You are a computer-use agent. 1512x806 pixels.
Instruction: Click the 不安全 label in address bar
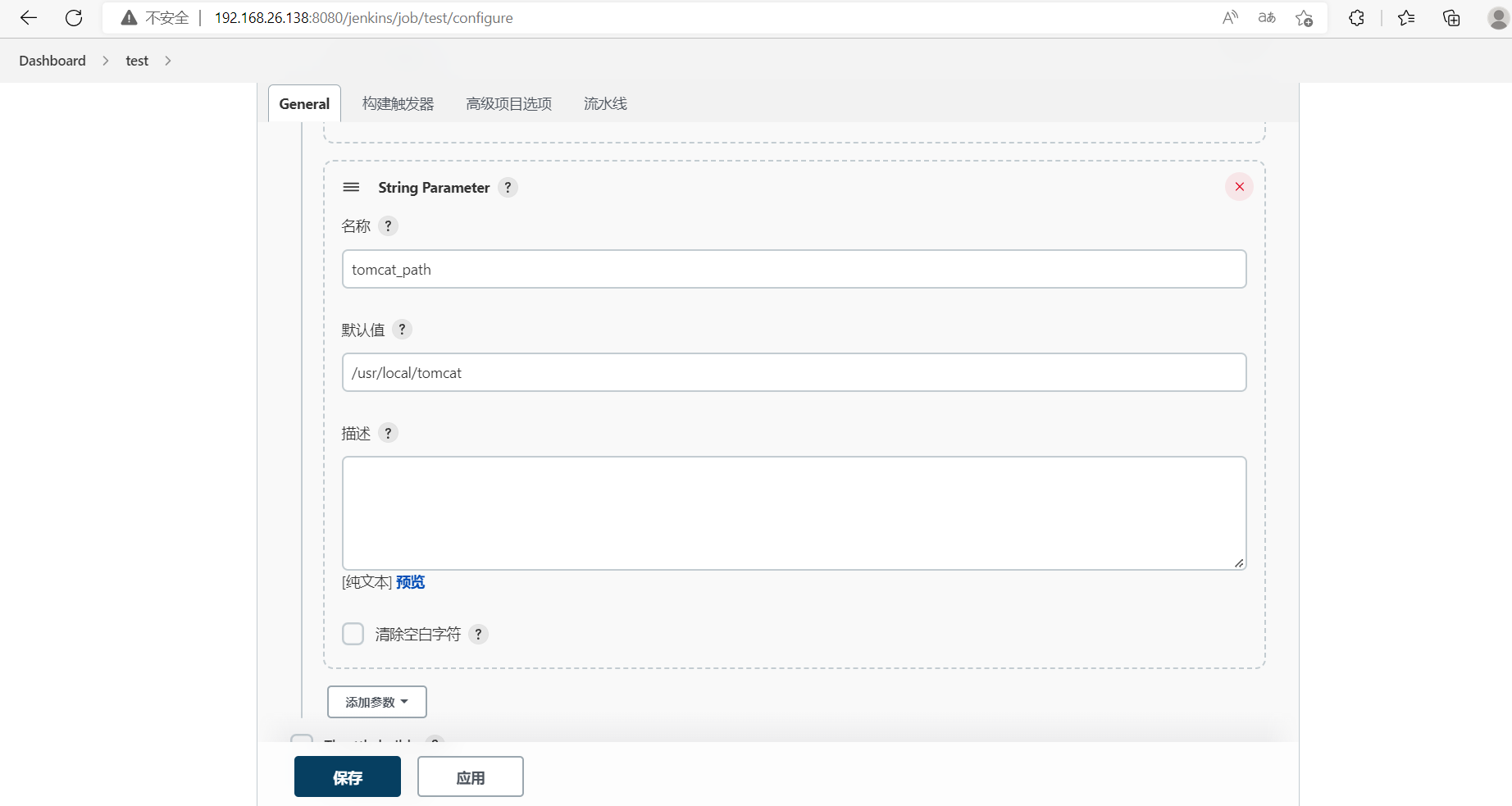tap(167, 18)
